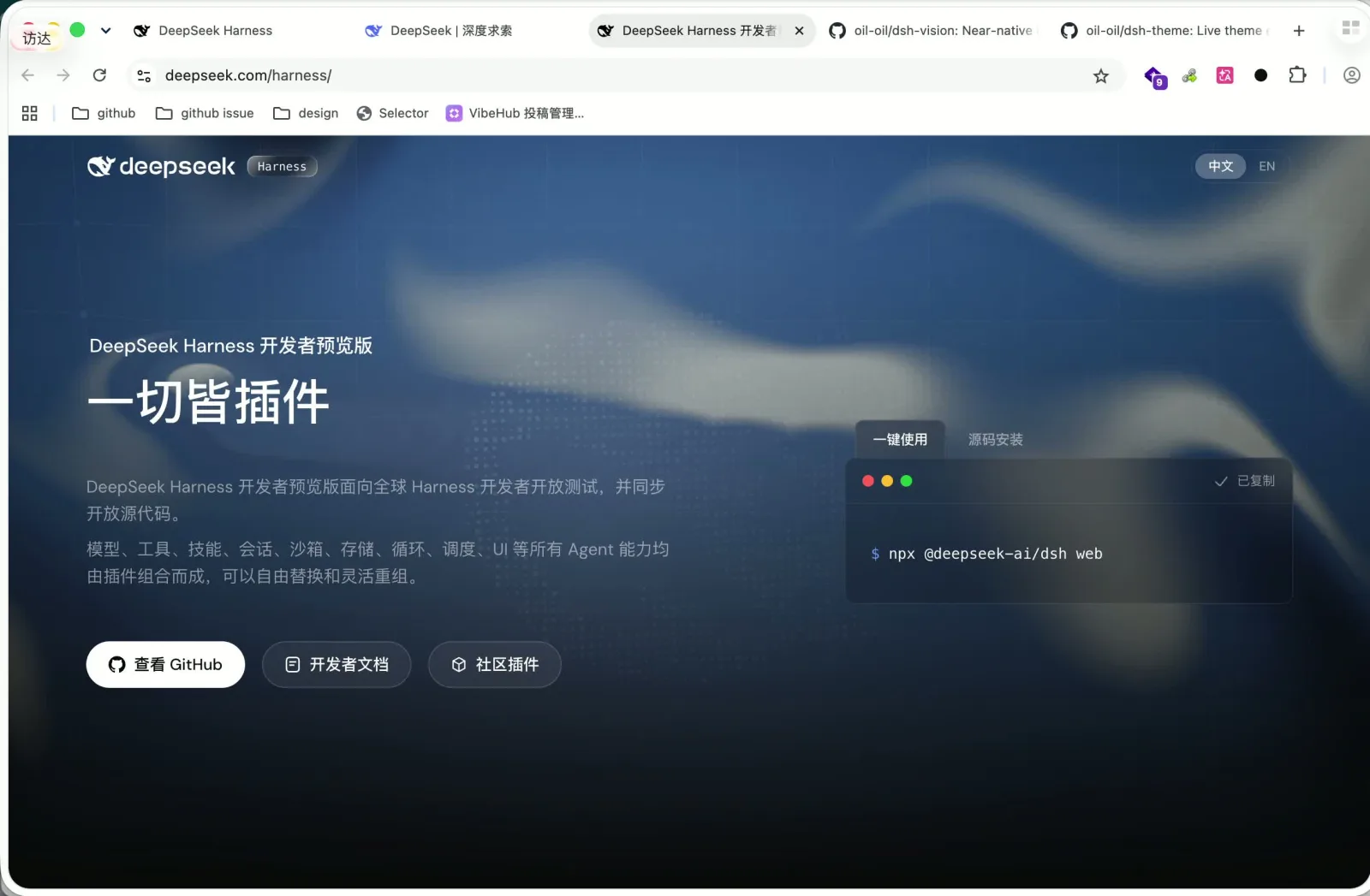
Task: Click the DeepSeek Harness 开发者预览版 subtitle
Action: click(230, 346)
